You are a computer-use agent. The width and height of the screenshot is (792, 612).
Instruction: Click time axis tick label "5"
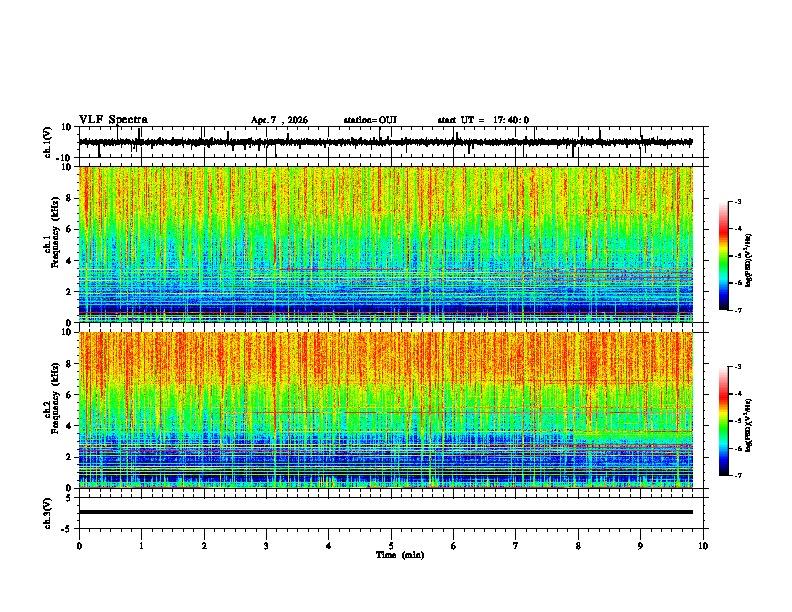tap(391, 546)
